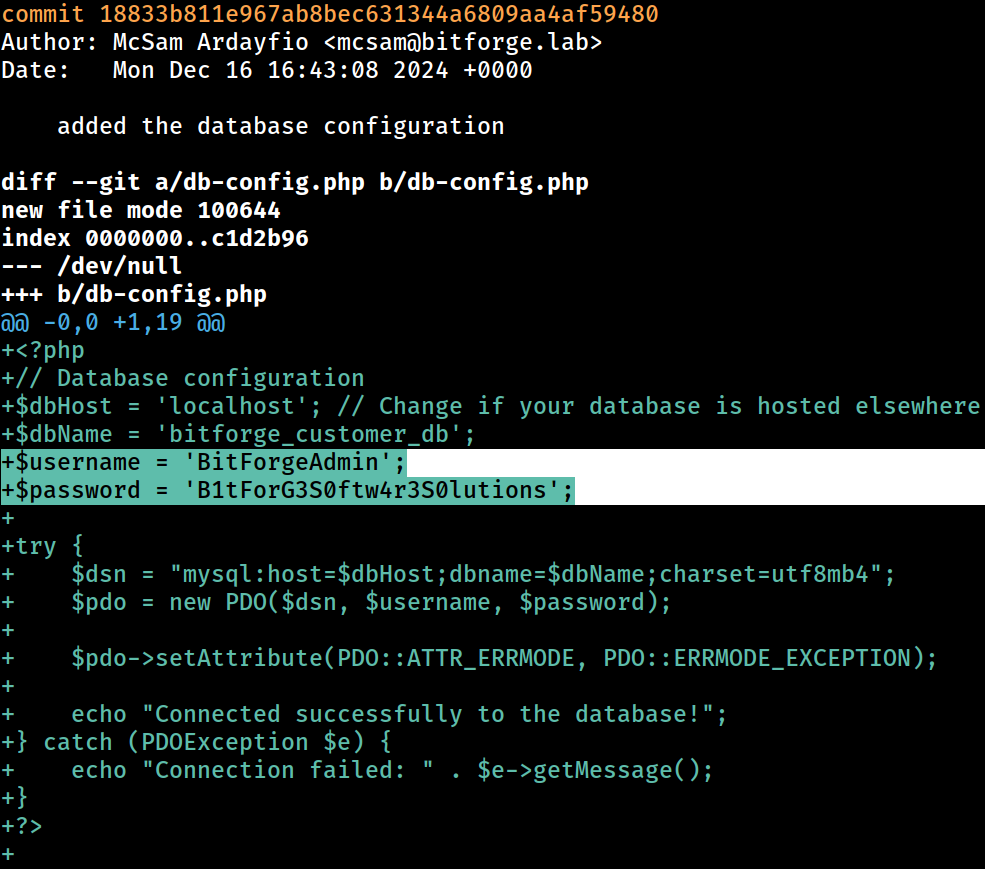This screenshot has width=985, height=869.
Task: Click the 'new file mode 100644' line
Action: pyautogui.click(x=141, y=210)
